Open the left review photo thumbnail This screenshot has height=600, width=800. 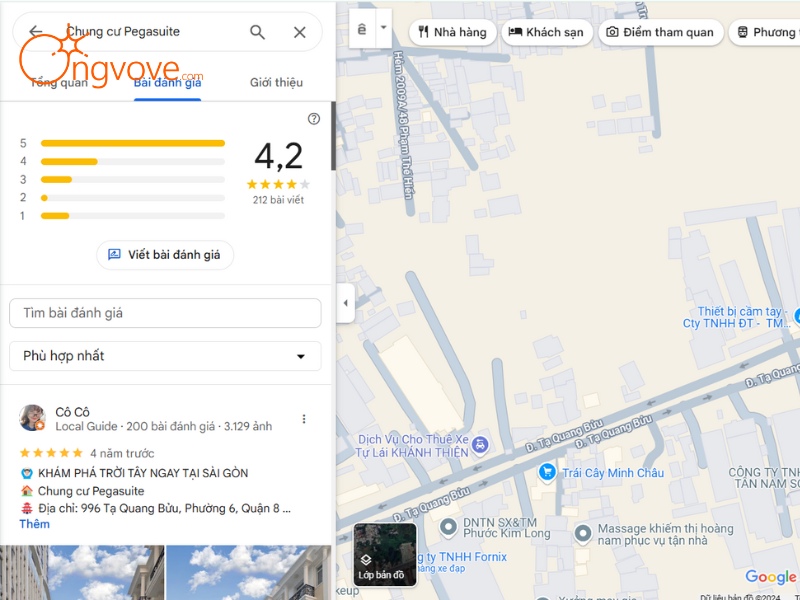click(x=82, y=572)
